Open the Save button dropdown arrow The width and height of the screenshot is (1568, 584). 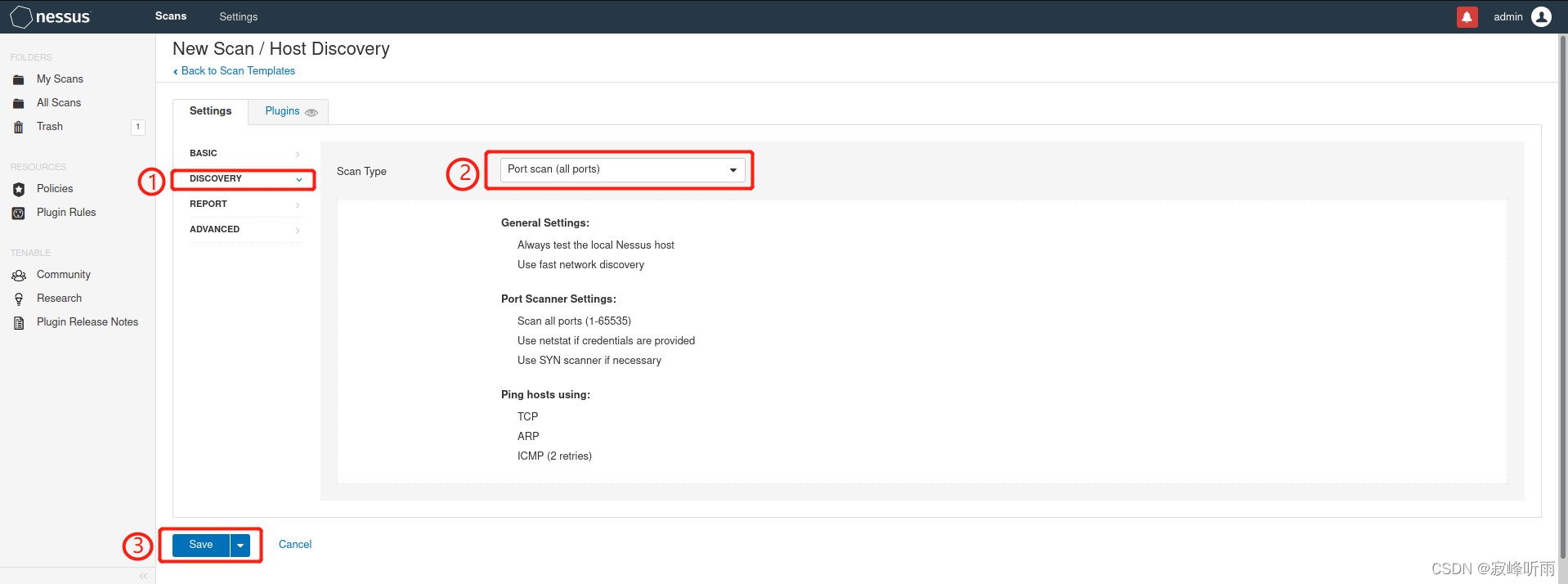coord(240,545)
